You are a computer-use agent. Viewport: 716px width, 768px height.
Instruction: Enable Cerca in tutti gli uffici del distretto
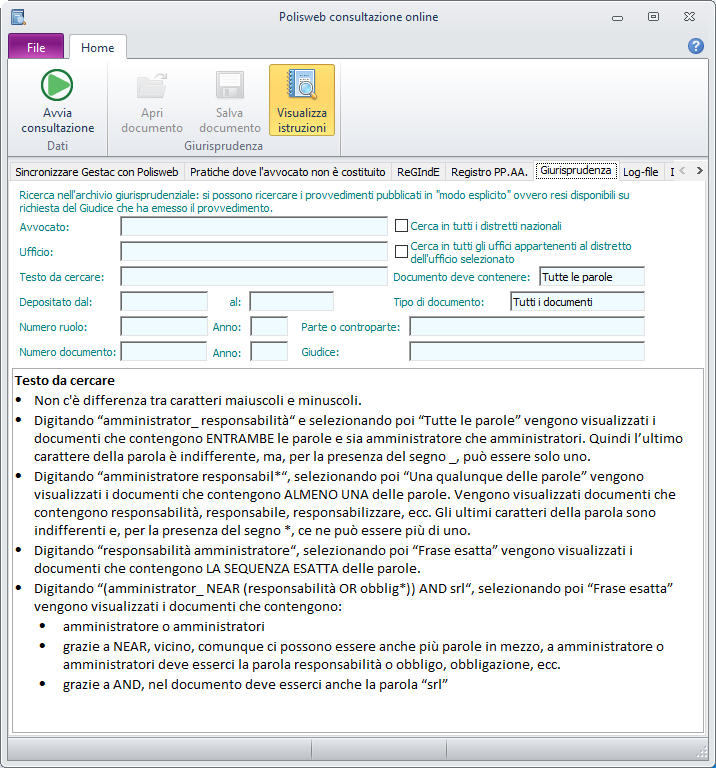(401, 251)
